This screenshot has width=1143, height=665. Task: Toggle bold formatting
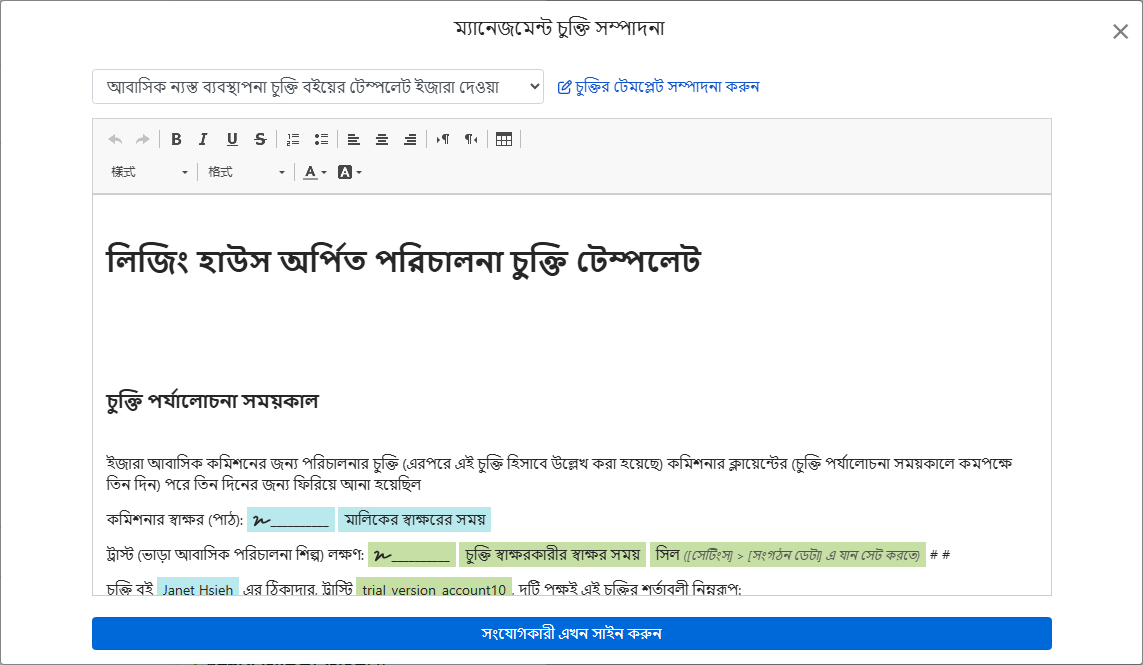tap(176, 139)
